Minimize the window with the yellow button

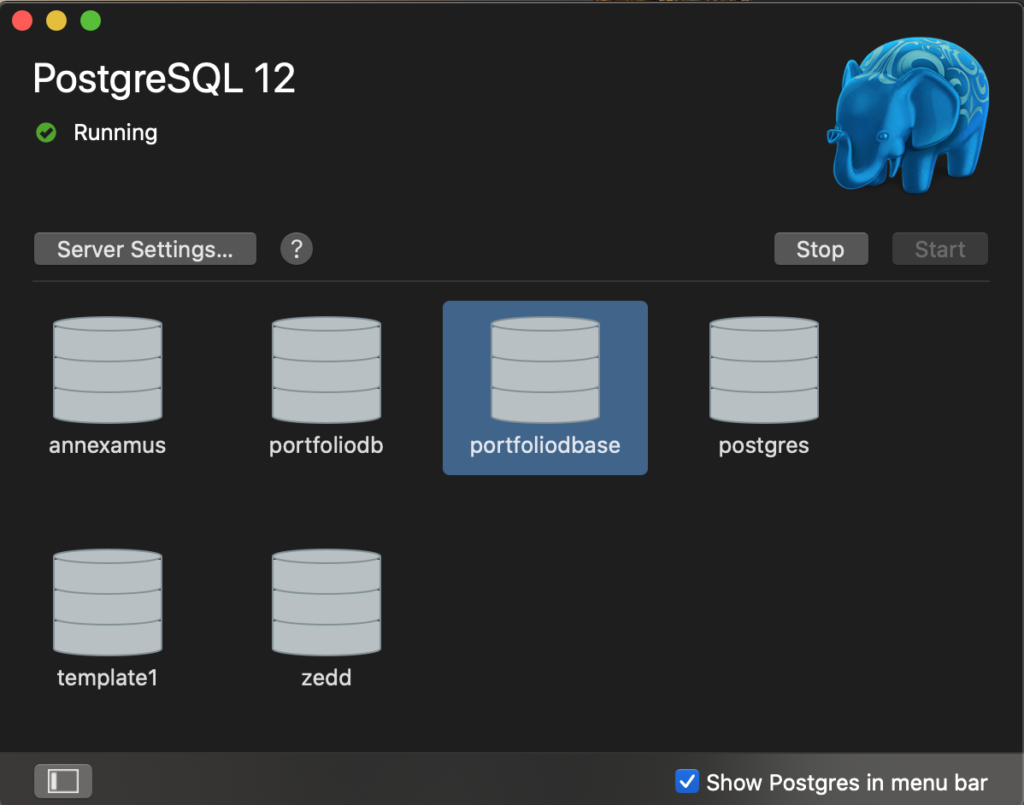(56, 21)
